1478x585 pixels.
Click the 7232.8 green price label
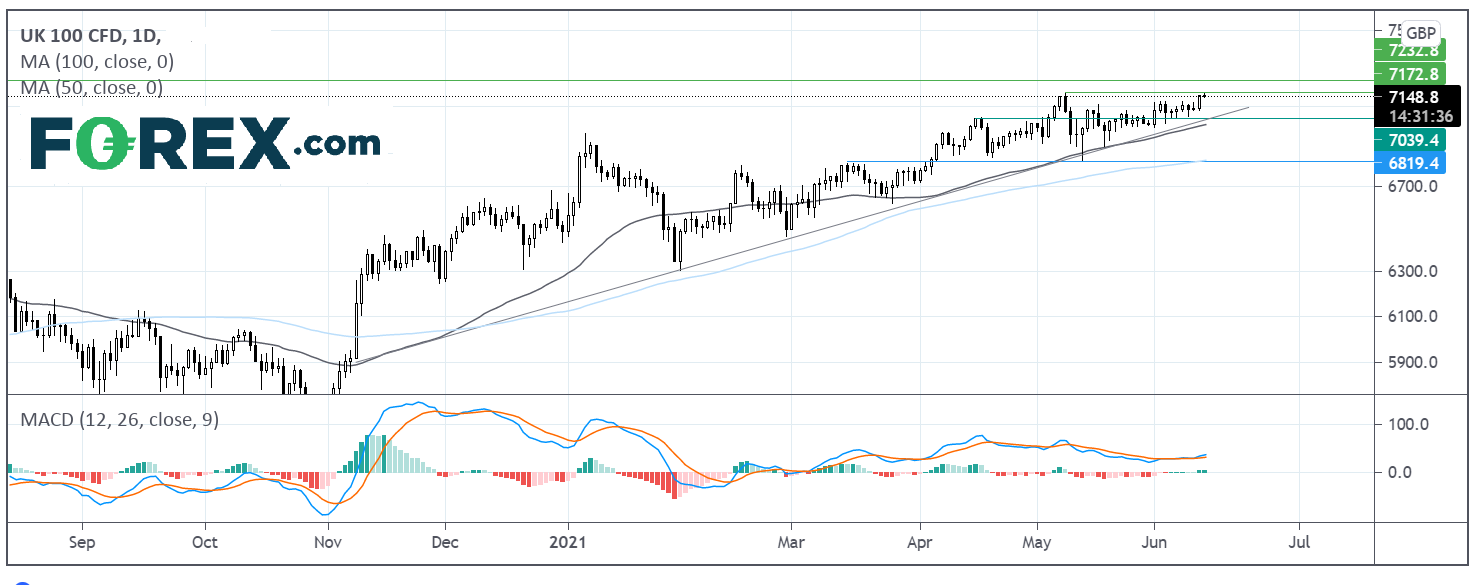tap(1411, 50)
